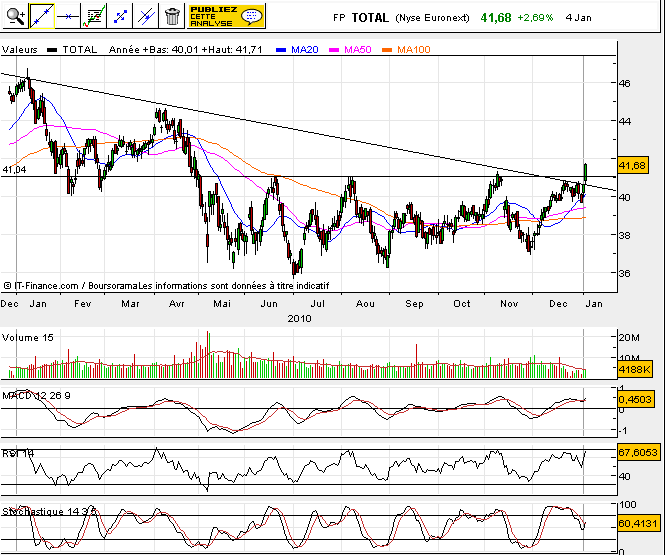Click the +2,69% change value
The height and width of the screenshot is (555, 668).
pyautogui.click(x=535, y=18)
